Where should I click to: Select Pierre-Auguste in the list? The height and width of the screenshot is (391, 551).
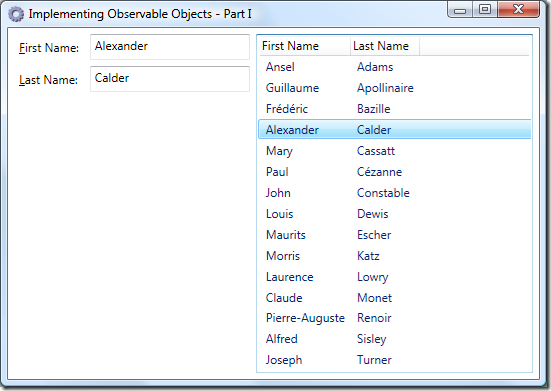(305, 318)
